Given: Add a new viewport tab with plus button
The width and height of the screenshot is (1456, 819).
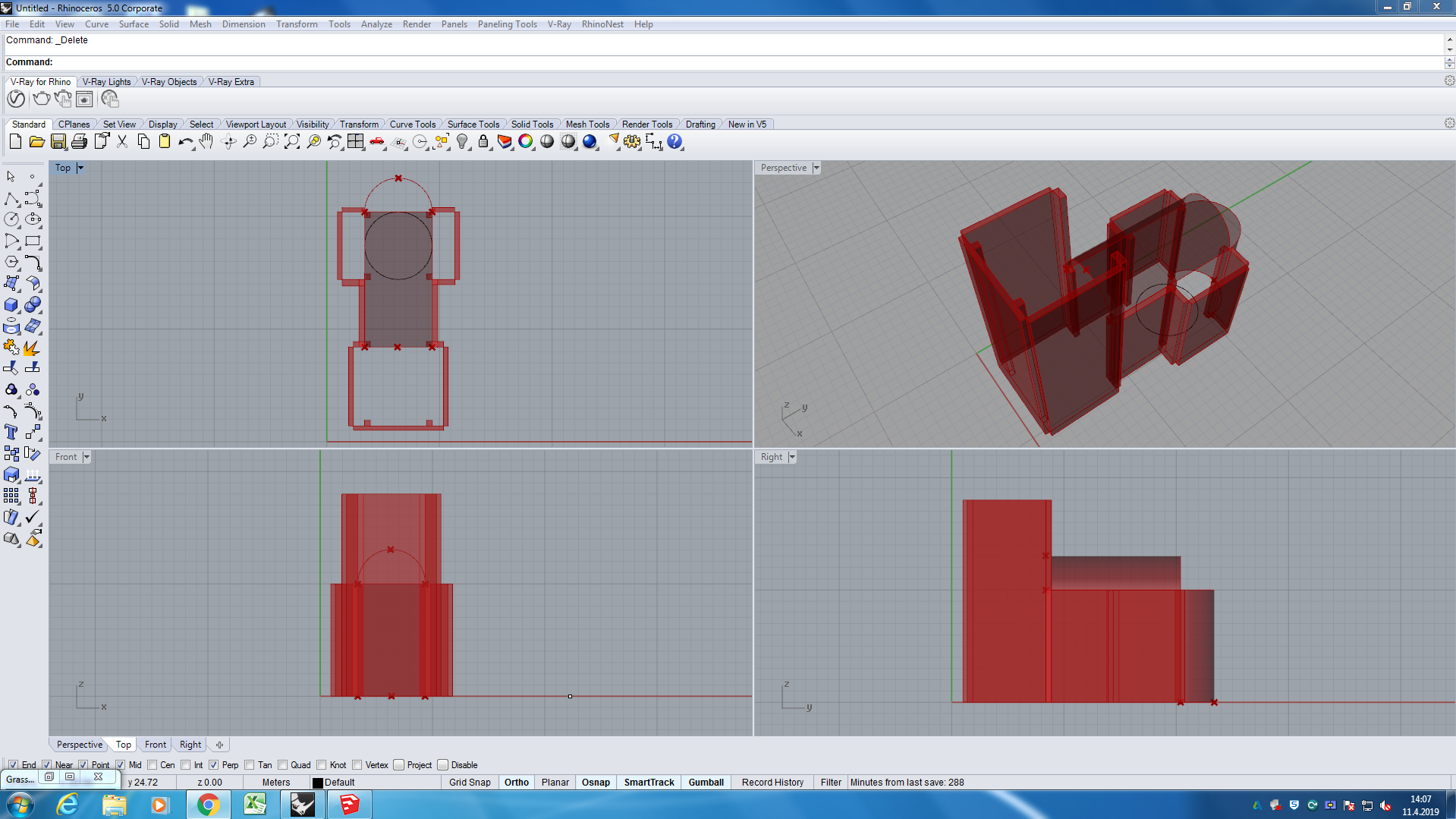Looking at the screenshot, I should click(x=219, y=745).
